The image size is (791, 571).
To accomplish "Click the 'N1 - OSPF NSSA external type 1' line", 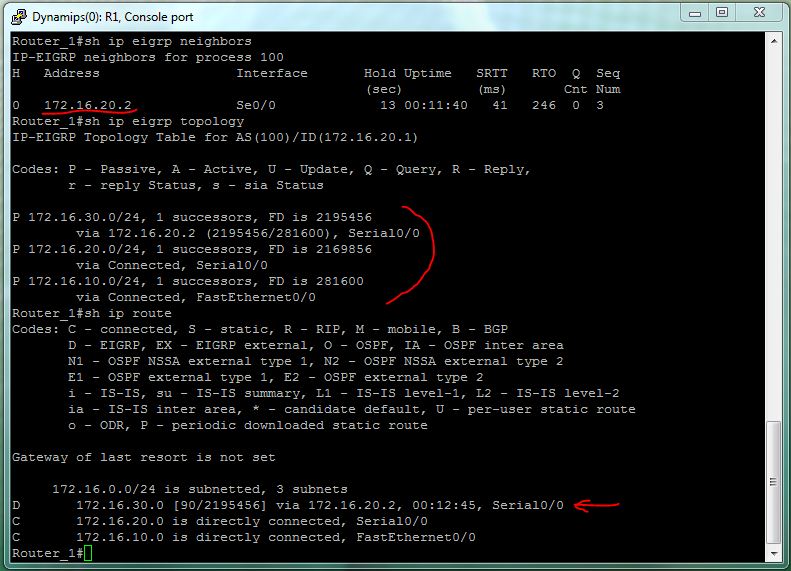I will pyautogui.click(x=316, y=361).
